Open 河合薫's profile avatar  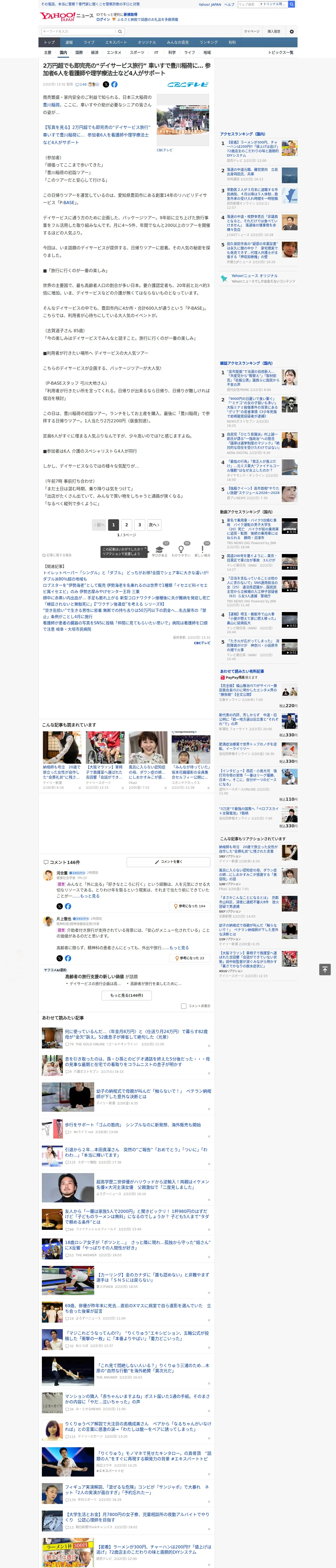click(x=48, y=875)
